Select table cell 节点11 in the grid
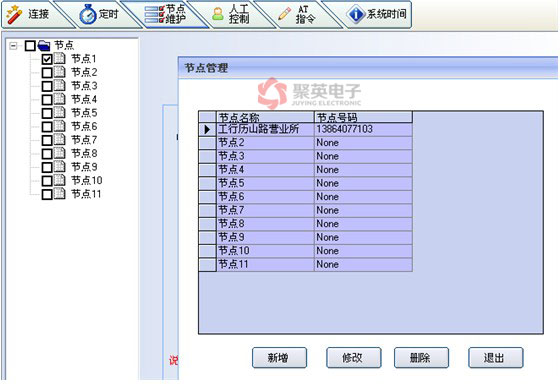Image resolution: width=560 pixels, height=388 pixels. (265, 265)
